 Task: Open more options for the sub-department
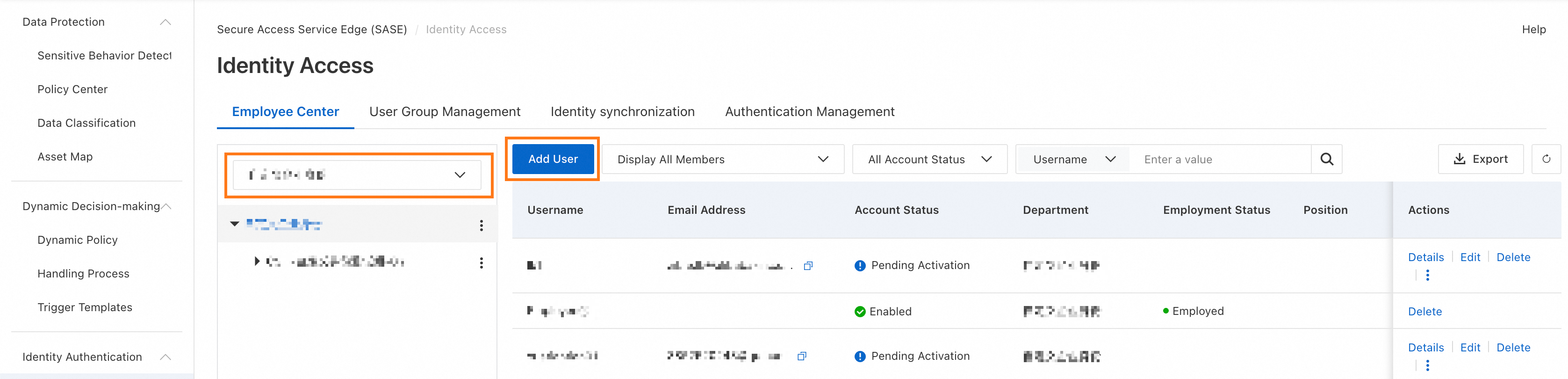[481, 262]
